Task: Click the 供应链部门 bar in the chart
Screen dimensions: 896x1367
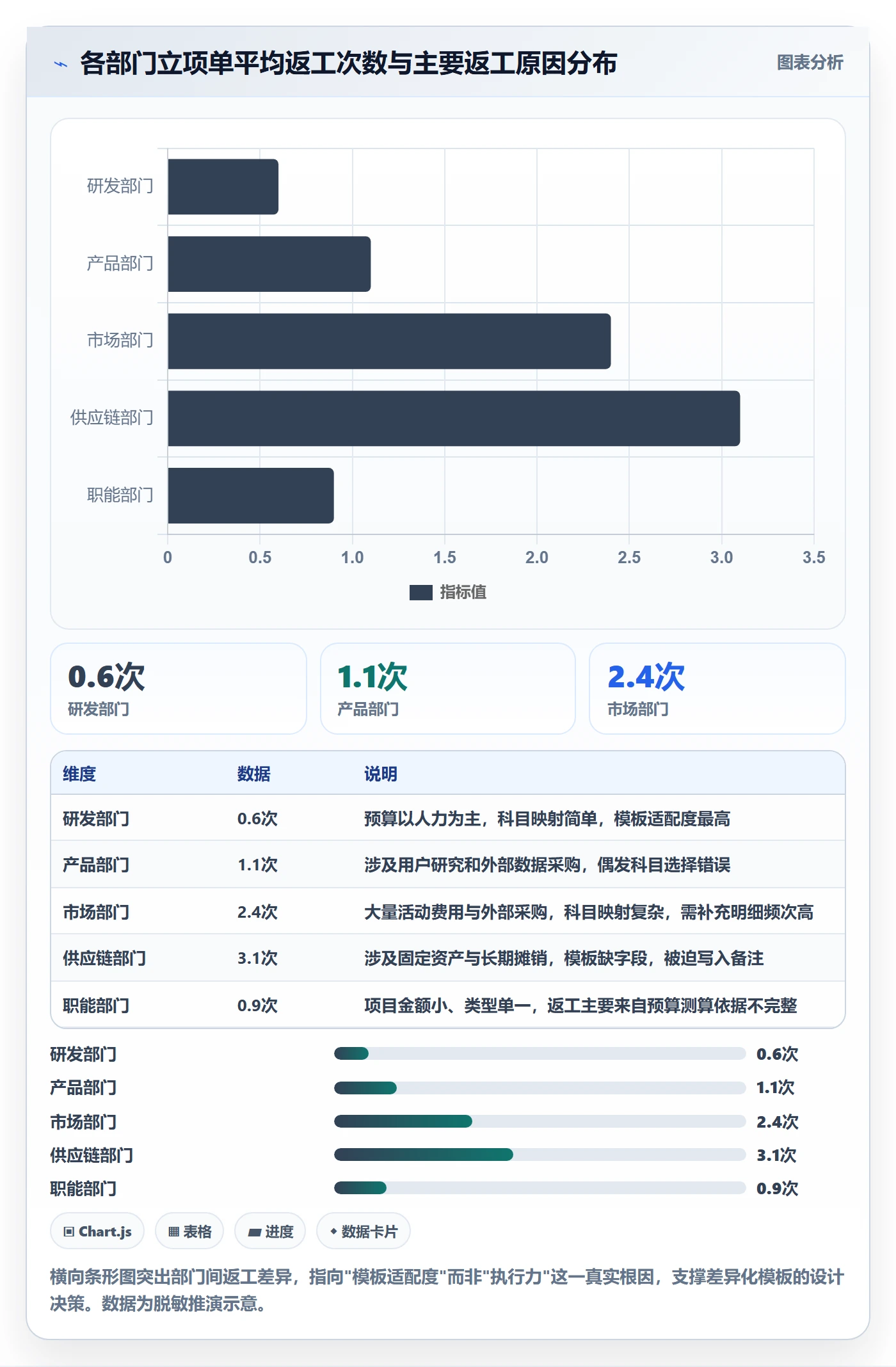Action: coord(454,419)
